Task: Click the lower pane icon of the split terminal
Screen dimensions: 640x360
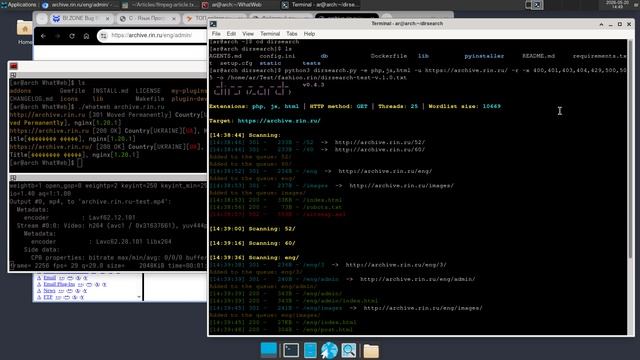Action: (x=13, y=178)
